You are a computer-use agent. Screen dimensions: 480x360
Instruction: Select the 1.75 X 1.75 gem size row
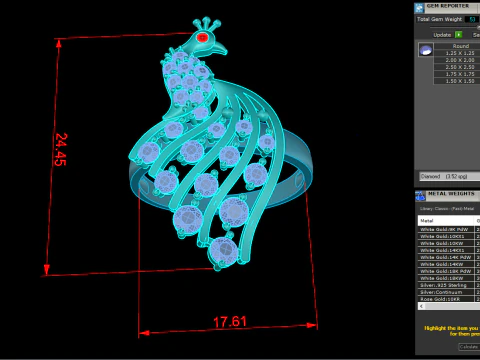click(457, 74)
